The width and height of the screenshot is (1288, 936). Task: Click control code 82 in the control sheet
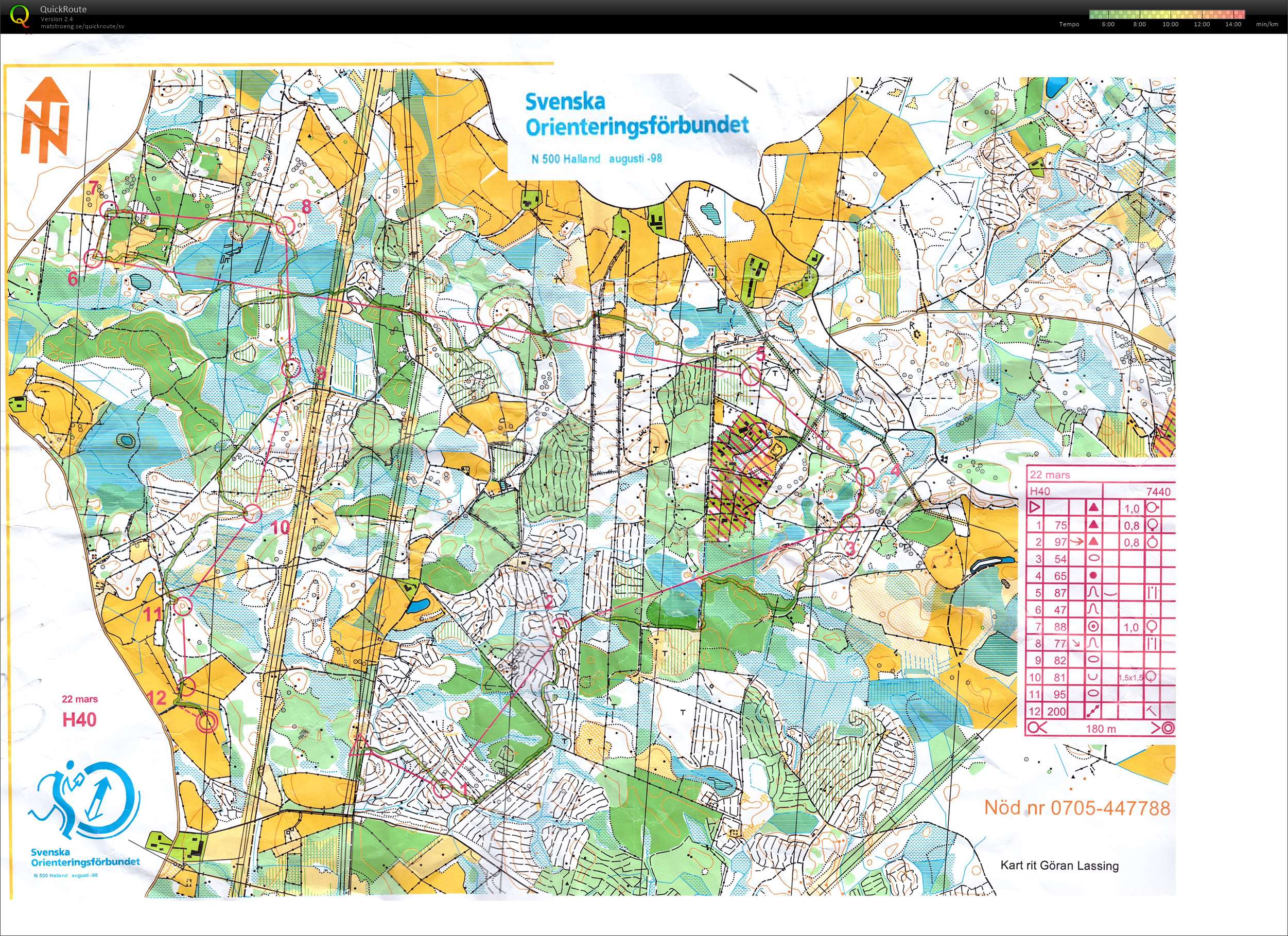coord(1060,661)
